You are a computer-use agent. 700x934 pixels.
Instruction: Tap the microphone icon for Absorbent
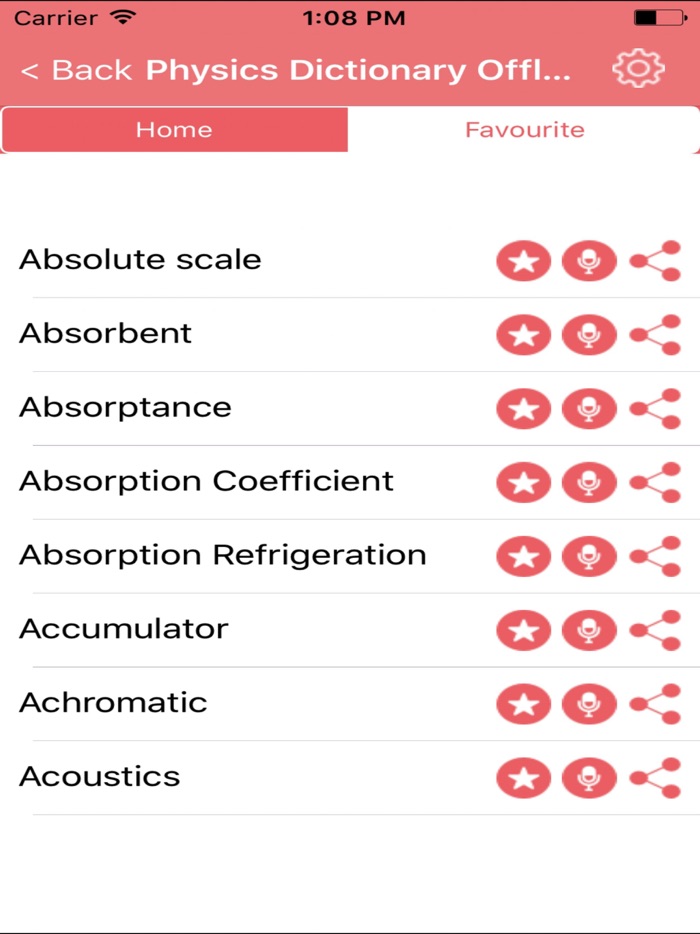589,335
